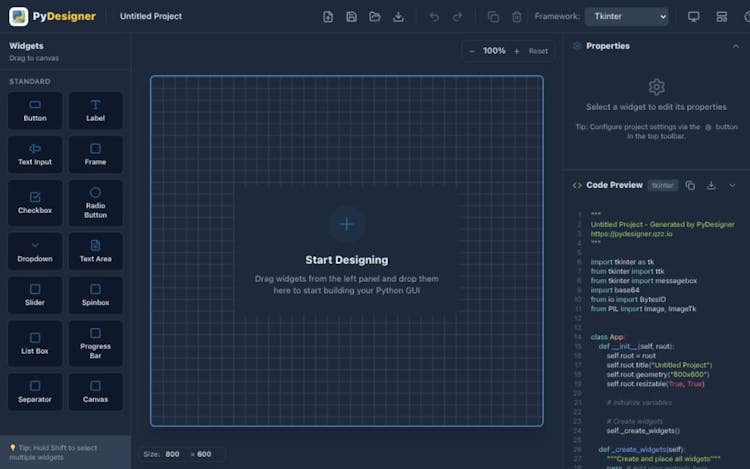
Task: Select the Frame widget
Action: [95, 154]
